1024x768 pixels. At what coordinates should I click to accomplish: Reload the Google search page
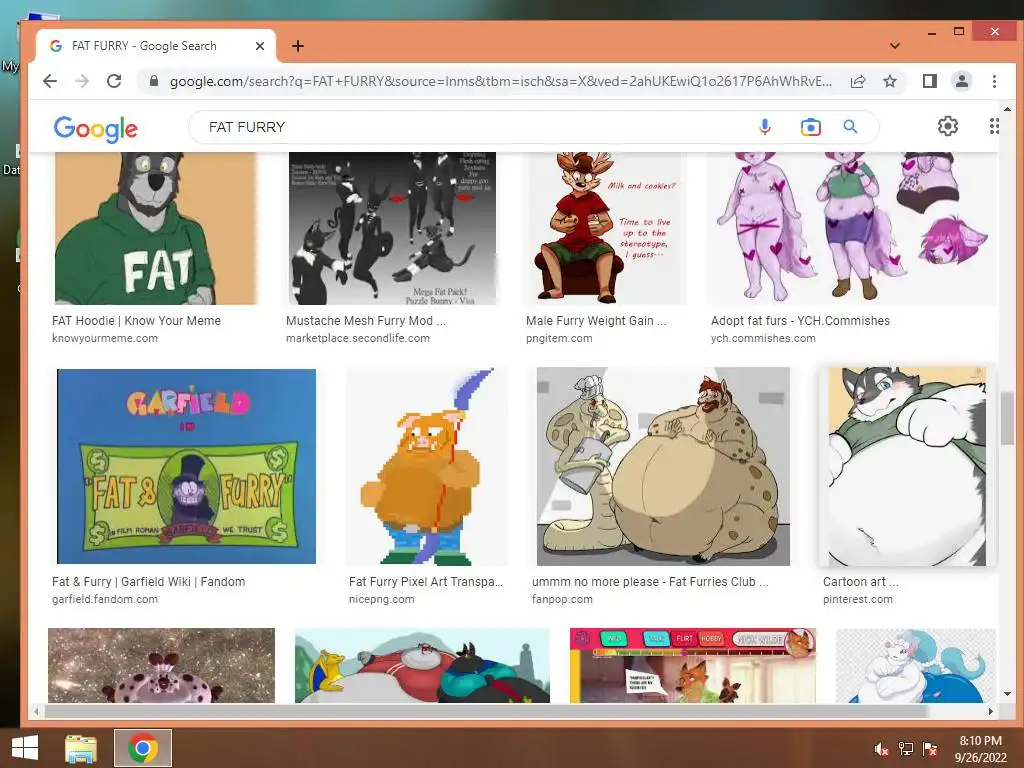pyautogui.click(x=114, y=81)
